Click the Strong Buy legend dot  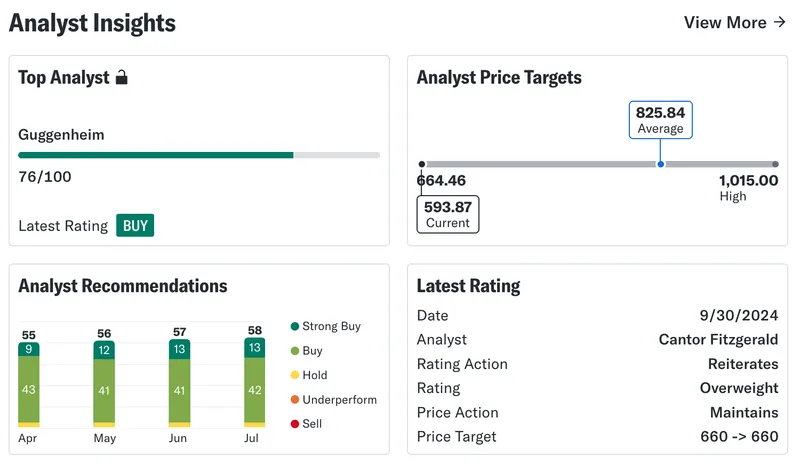coord(294,326)
